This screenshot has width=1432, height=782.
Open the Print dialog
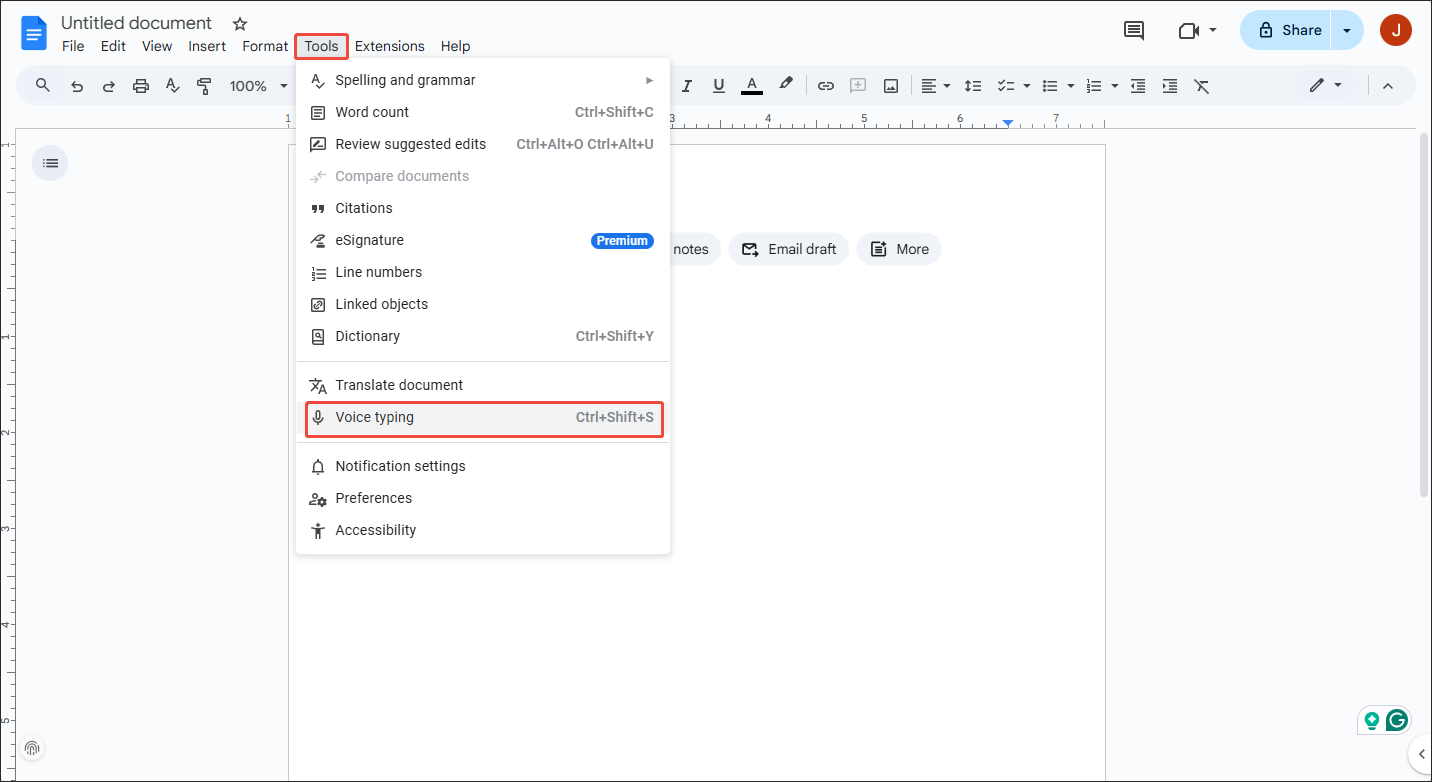(x=140, y=85)
